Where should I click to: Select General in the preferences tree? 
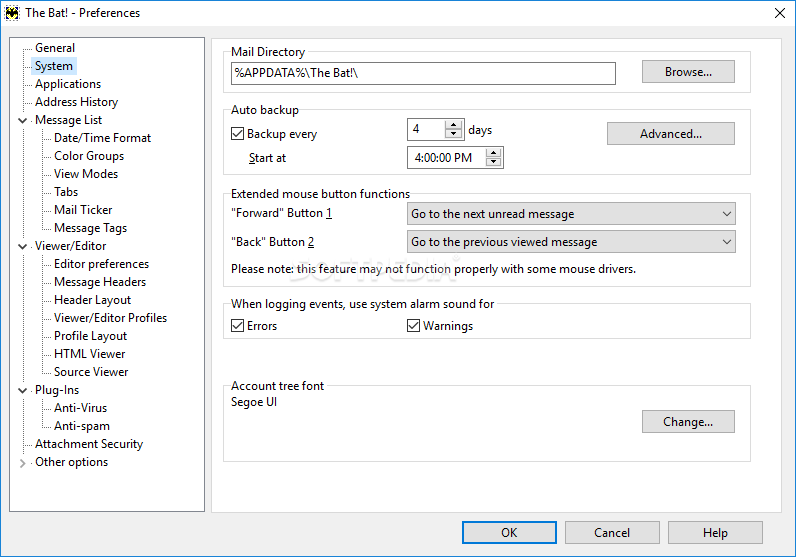click(x=55, y=48)
